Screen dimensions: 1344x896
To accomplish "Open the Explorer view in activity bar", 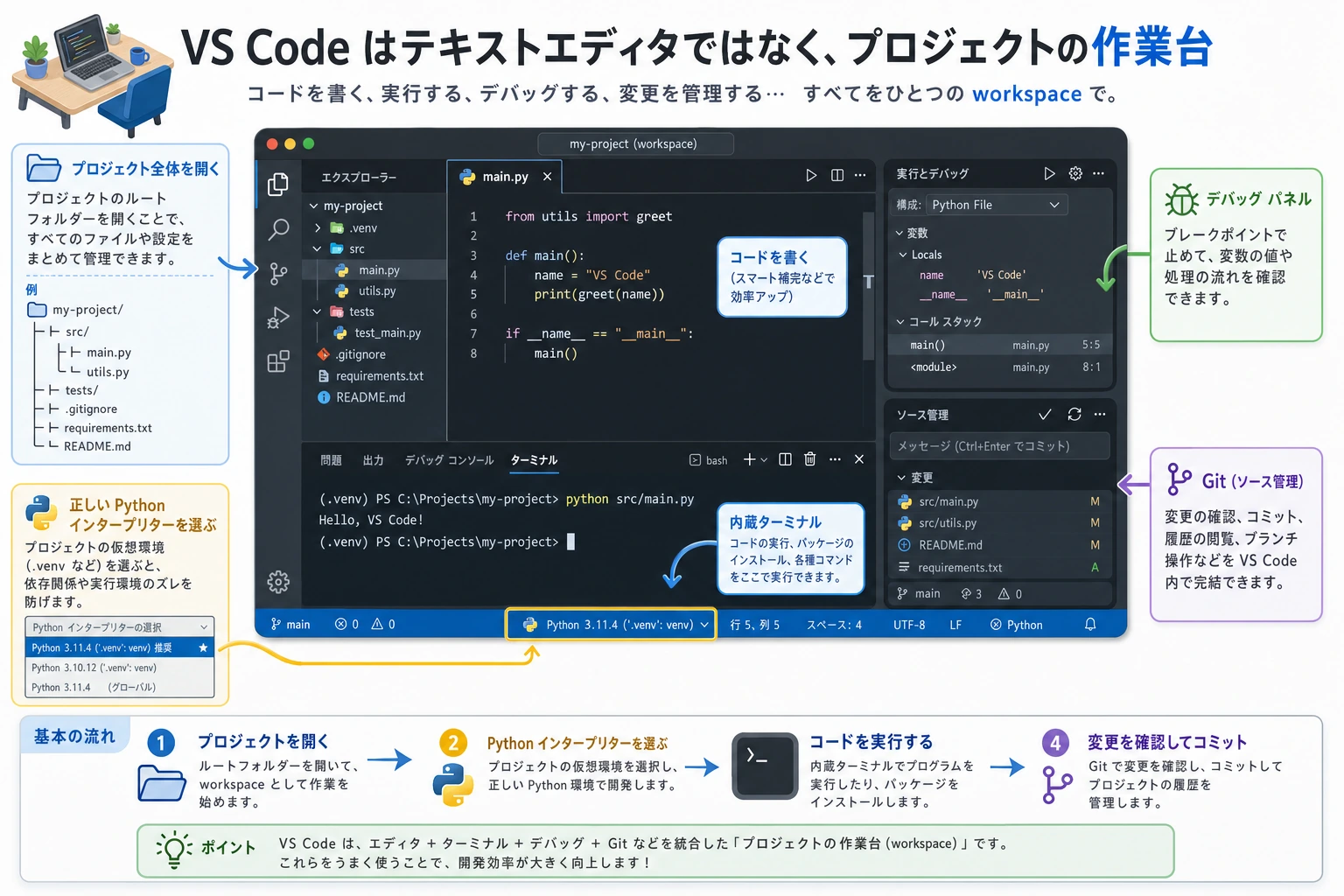I will [278, 184].
